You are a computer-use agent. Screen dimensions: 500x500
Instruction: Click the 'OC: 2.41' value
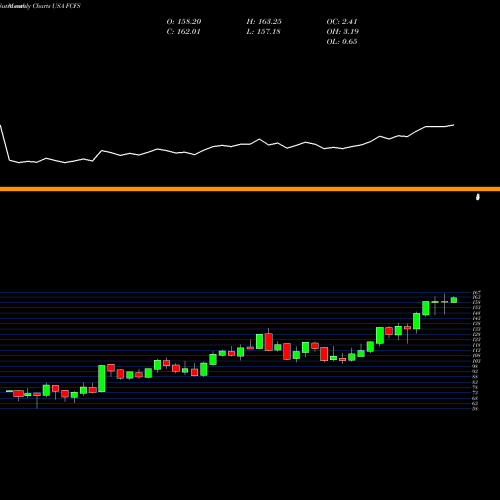coord(342,22)
